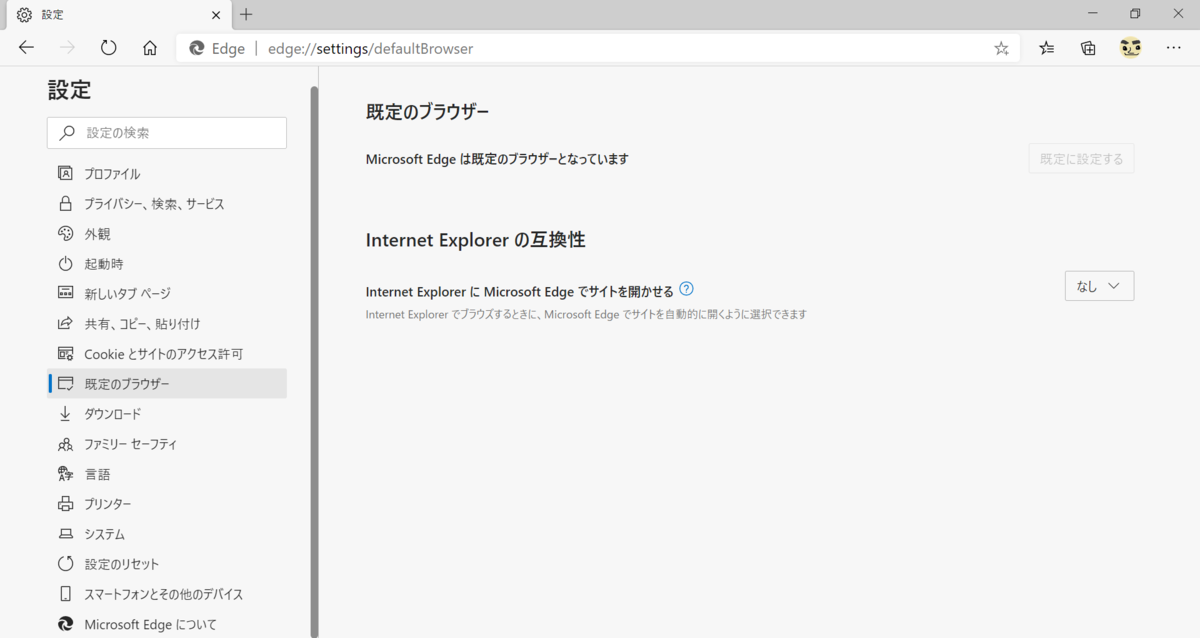Reload the page with refresh icon
The image size is (1200, 638).
click(109, 48)
